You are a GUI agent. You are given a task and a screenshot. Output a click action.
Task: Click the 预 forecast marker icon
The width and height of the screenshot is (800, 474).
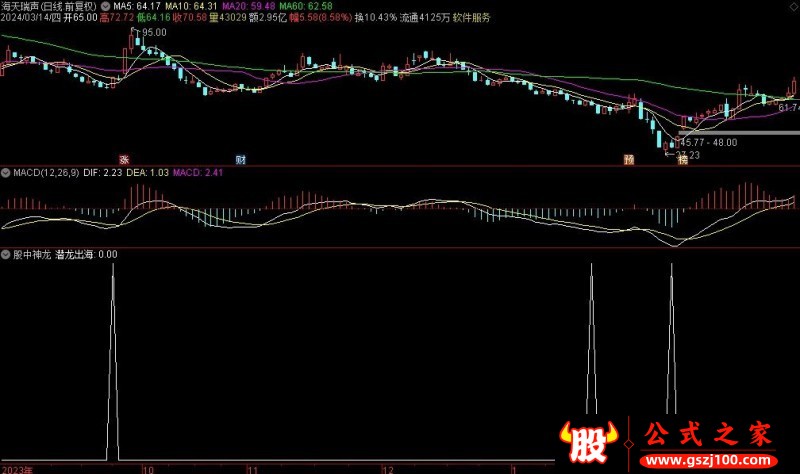click(629, 159)
